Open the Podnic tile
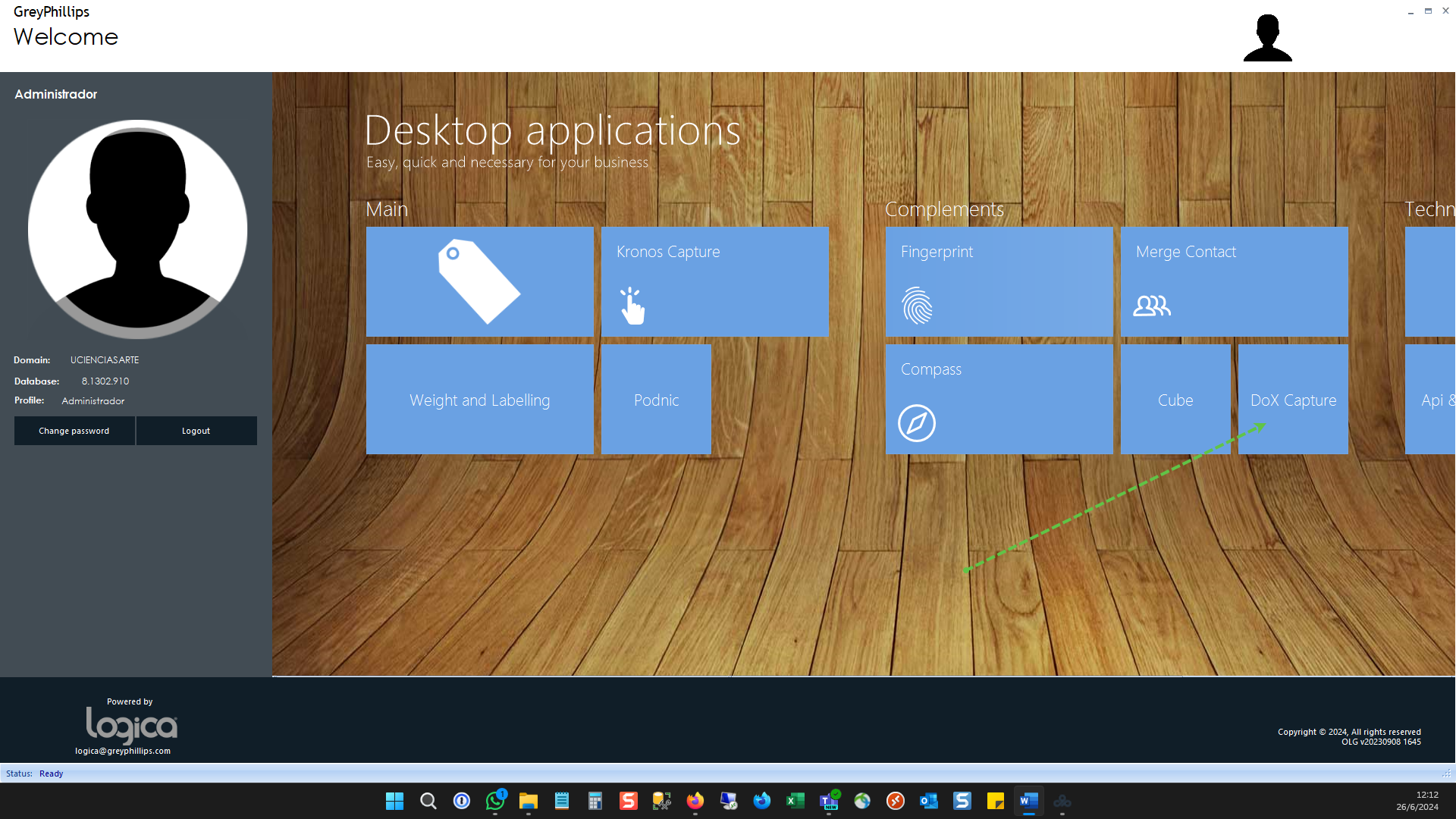Screen dimensions: 1456x819 [x=656, y=399]
